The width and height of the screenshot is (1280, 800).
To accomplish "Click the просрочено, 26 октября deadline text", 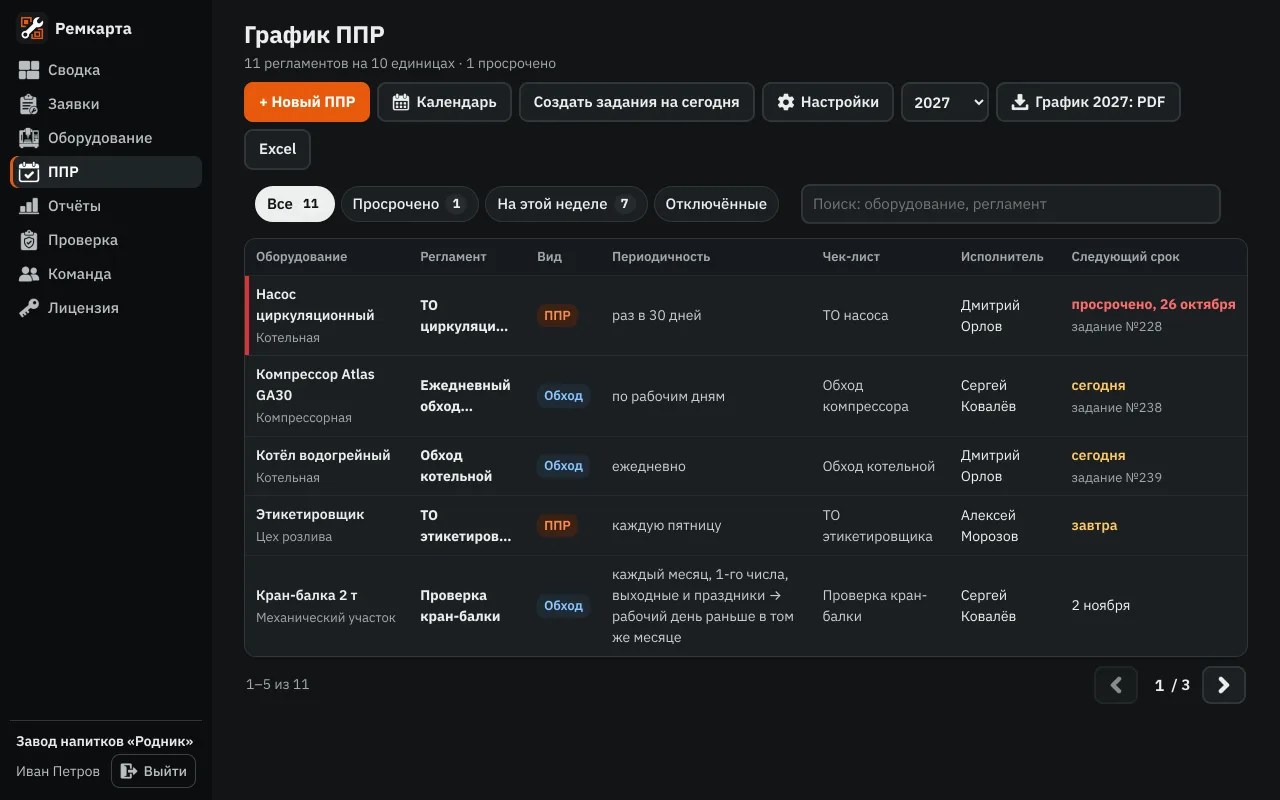I will 1153,305.
